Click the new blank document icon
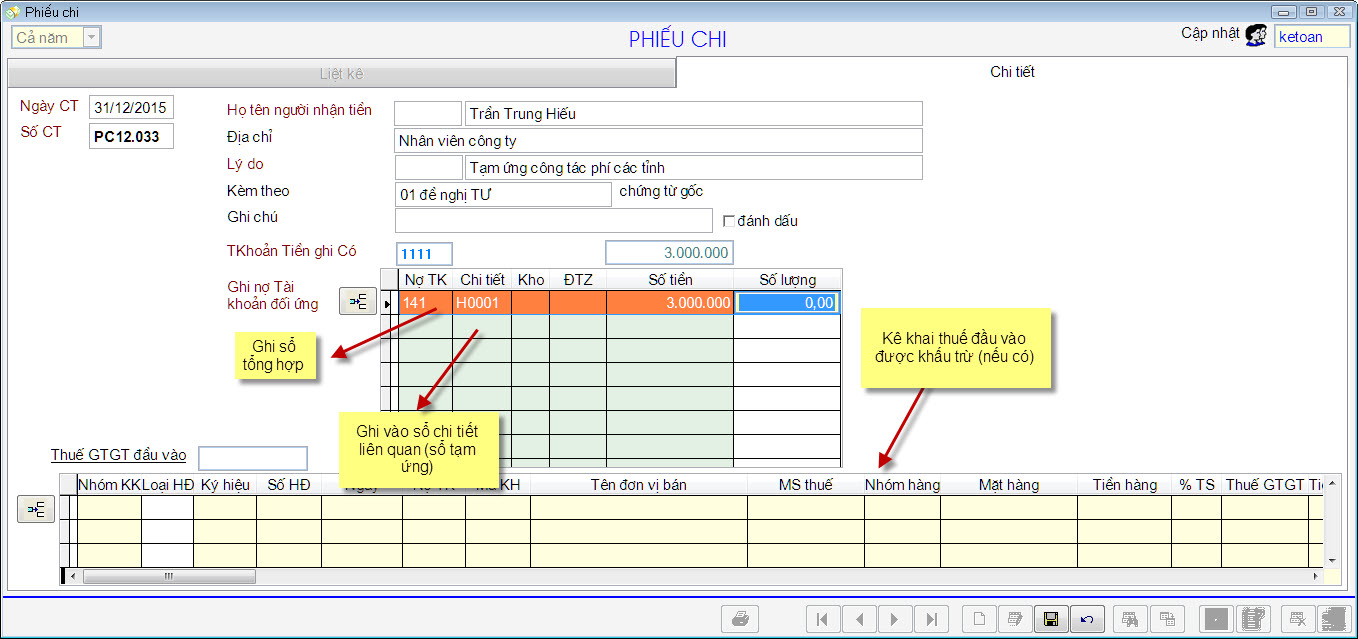The height and width of the screenshot is (639, 1358). click(x=979, y=619)
